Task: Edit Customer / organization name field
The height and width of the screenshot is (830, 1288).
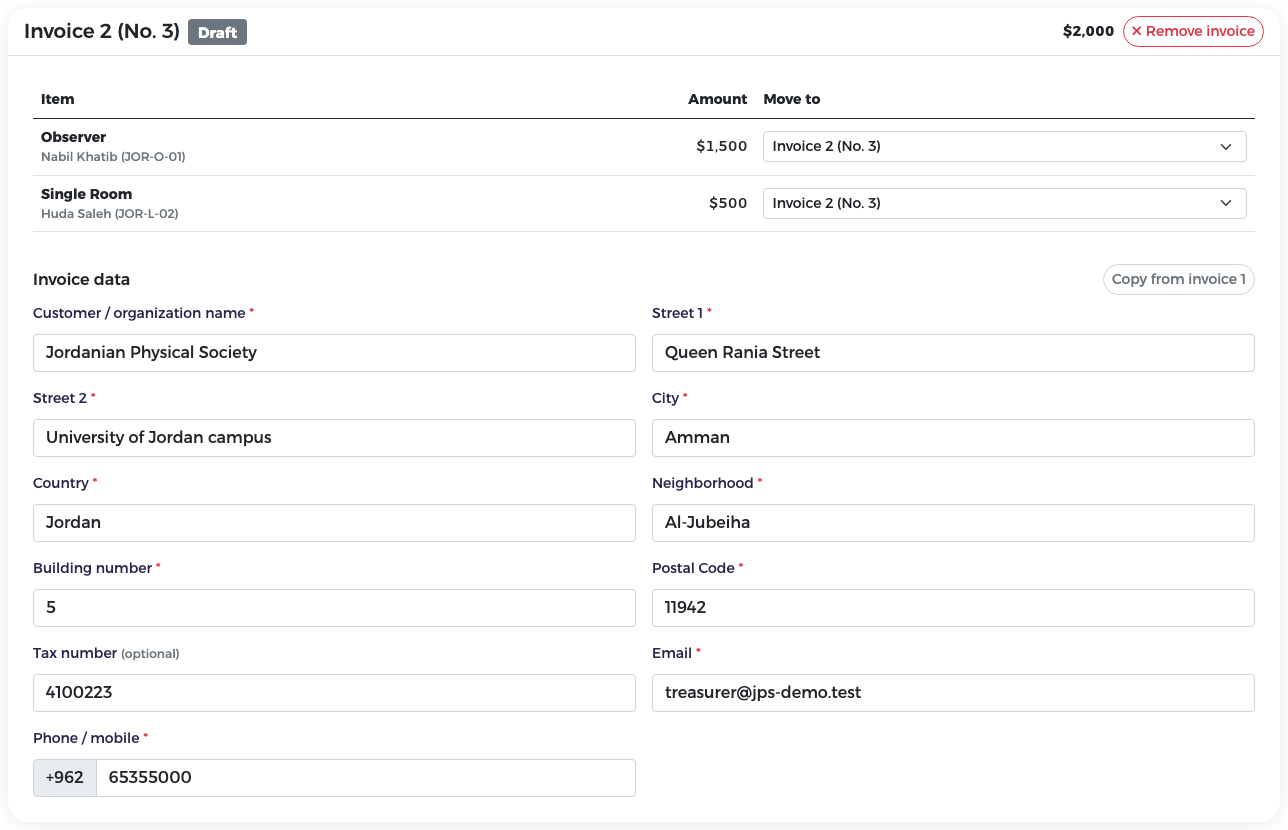Action: (334, 352)
